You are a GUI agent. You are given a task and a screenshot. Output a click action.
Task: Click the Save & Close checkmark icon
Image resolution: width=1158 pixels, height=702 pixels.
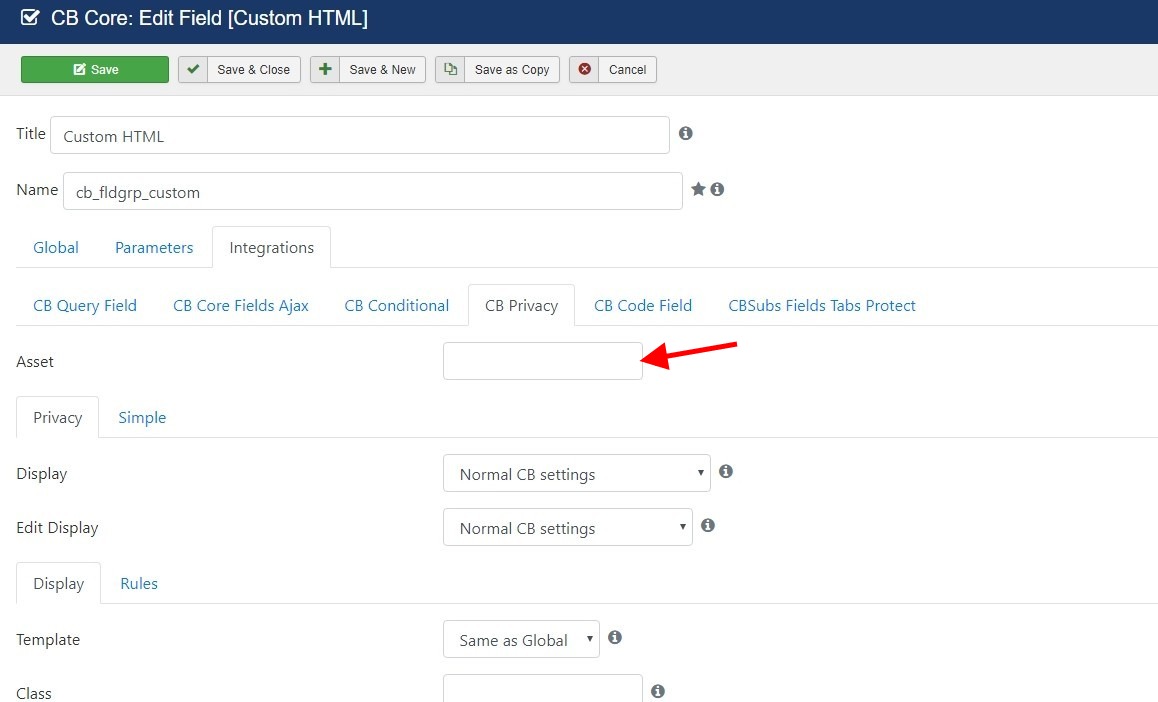(x=193, y=69)
